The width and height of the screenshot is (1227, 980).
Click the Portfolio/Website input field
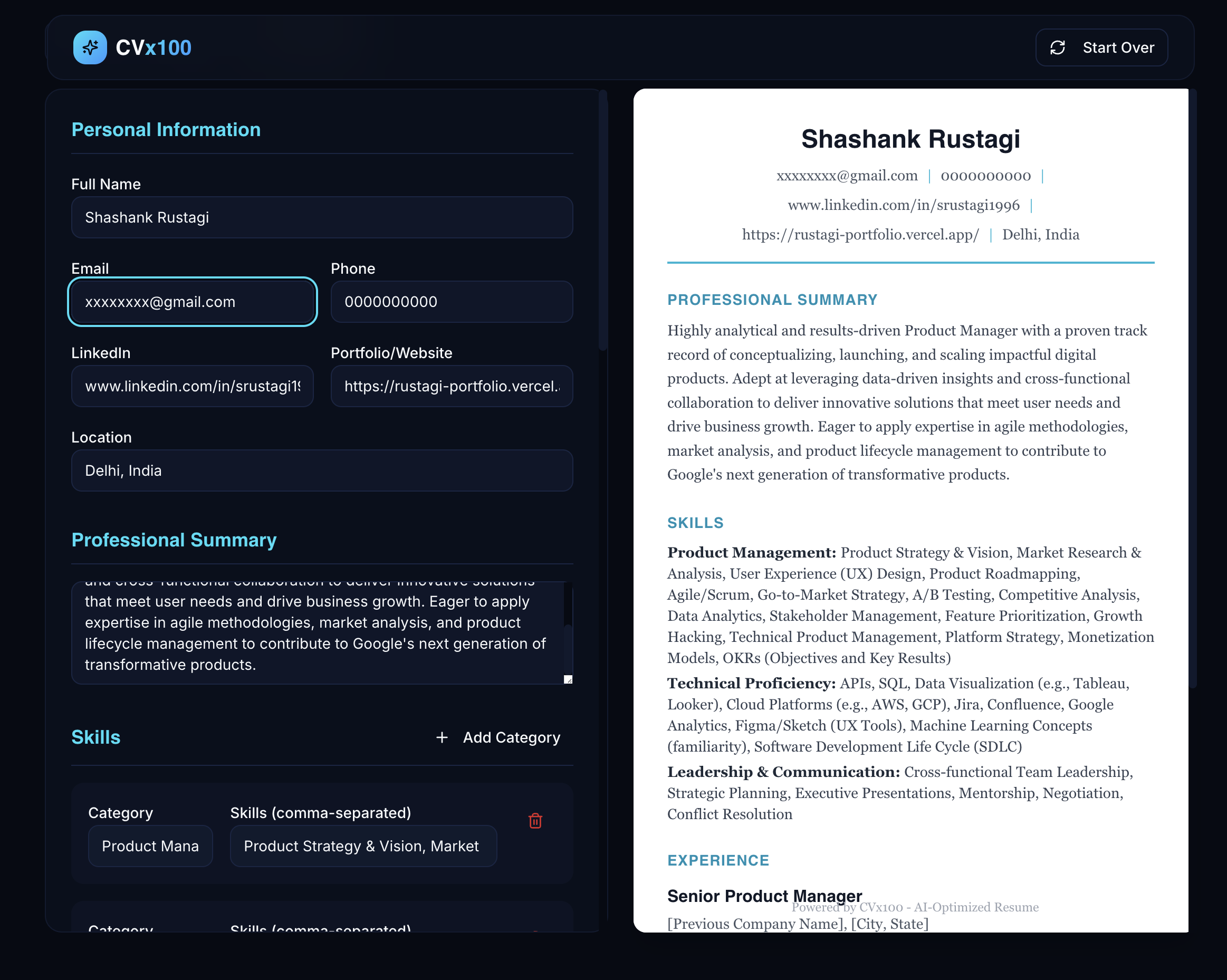click(452, 387)
